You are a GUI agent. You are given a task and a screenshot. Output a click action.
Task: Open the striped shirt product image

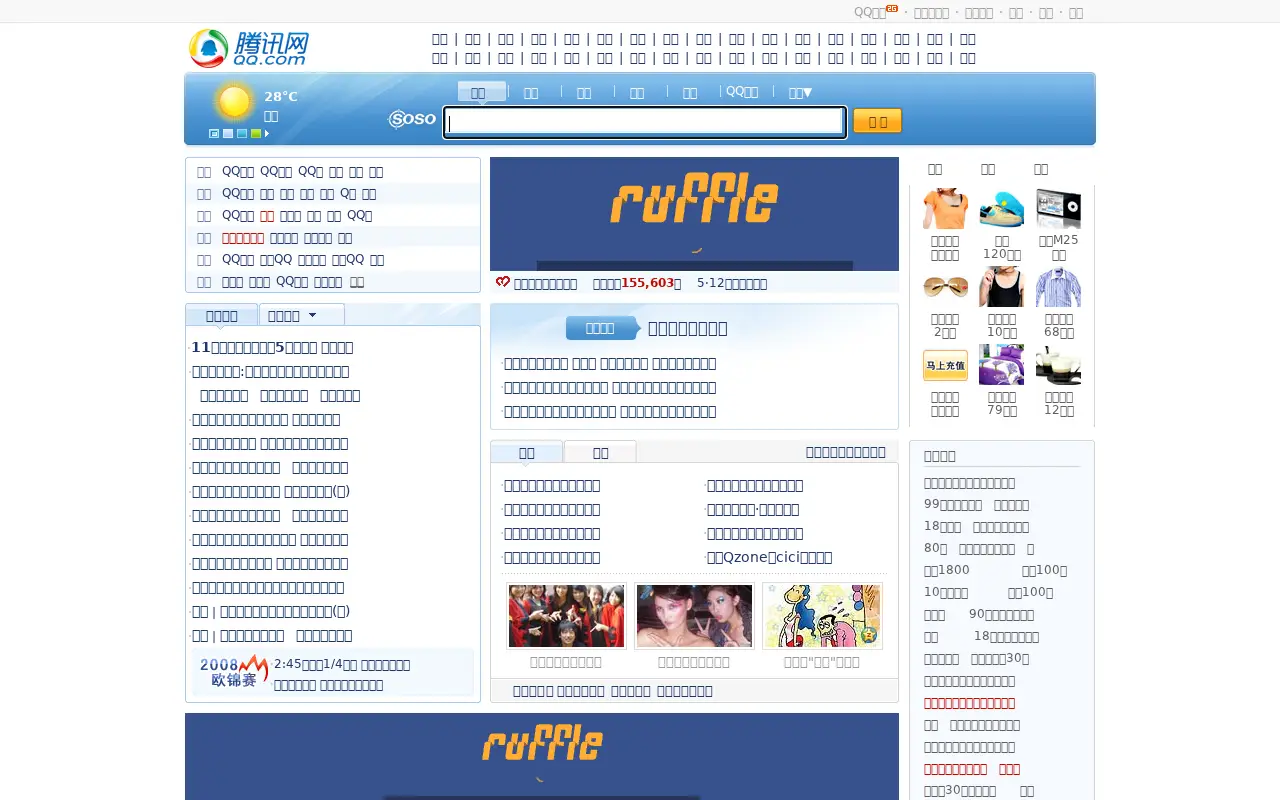tap(1059, 287)
